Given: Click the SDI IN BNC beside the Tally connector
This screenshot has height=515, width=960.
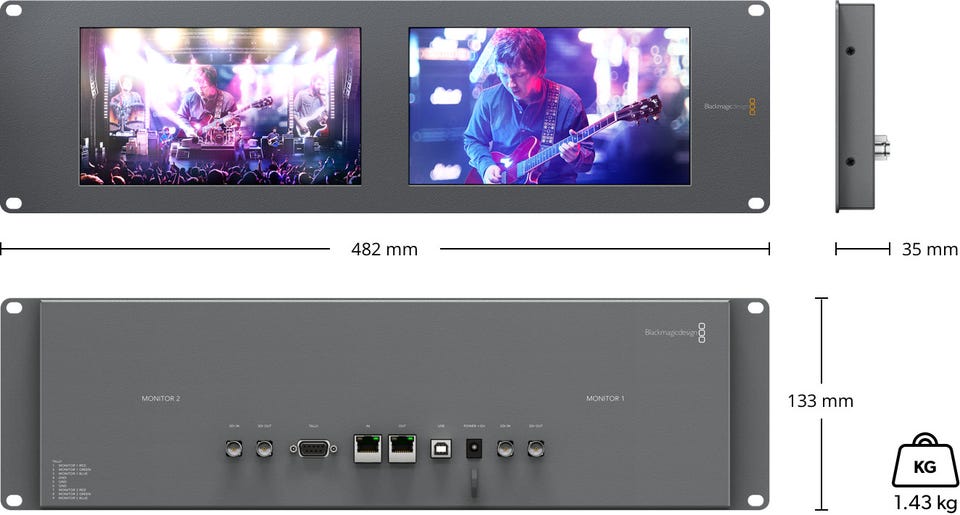Looking at the screenshot, I should (234, 449).
